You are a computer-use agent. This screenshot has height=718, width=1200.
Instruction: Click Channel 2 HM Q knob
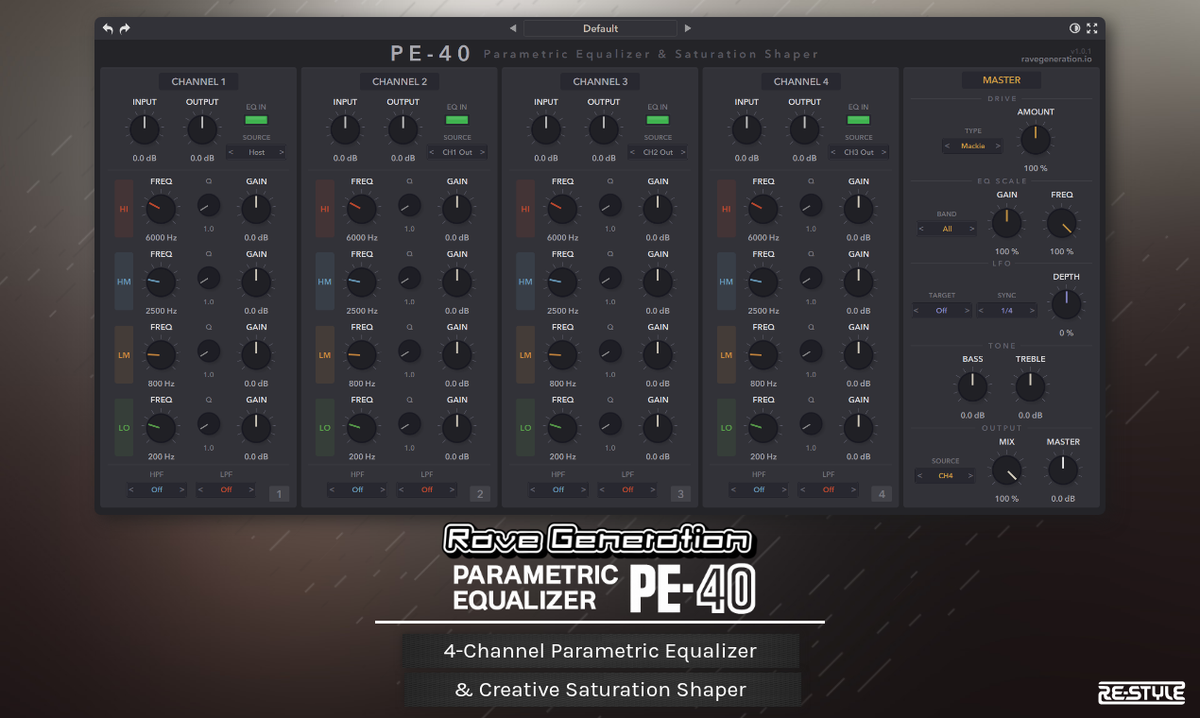click(410, 278)
